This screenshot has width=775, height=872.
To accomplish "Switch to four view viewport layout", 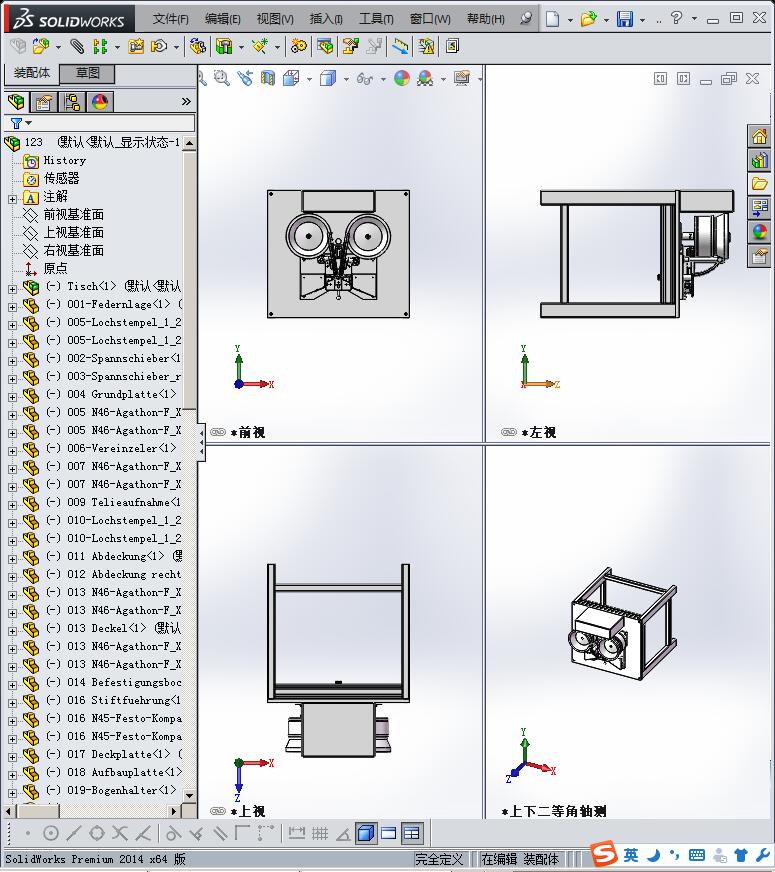I will pyautogui.click(x=412, y=833).
